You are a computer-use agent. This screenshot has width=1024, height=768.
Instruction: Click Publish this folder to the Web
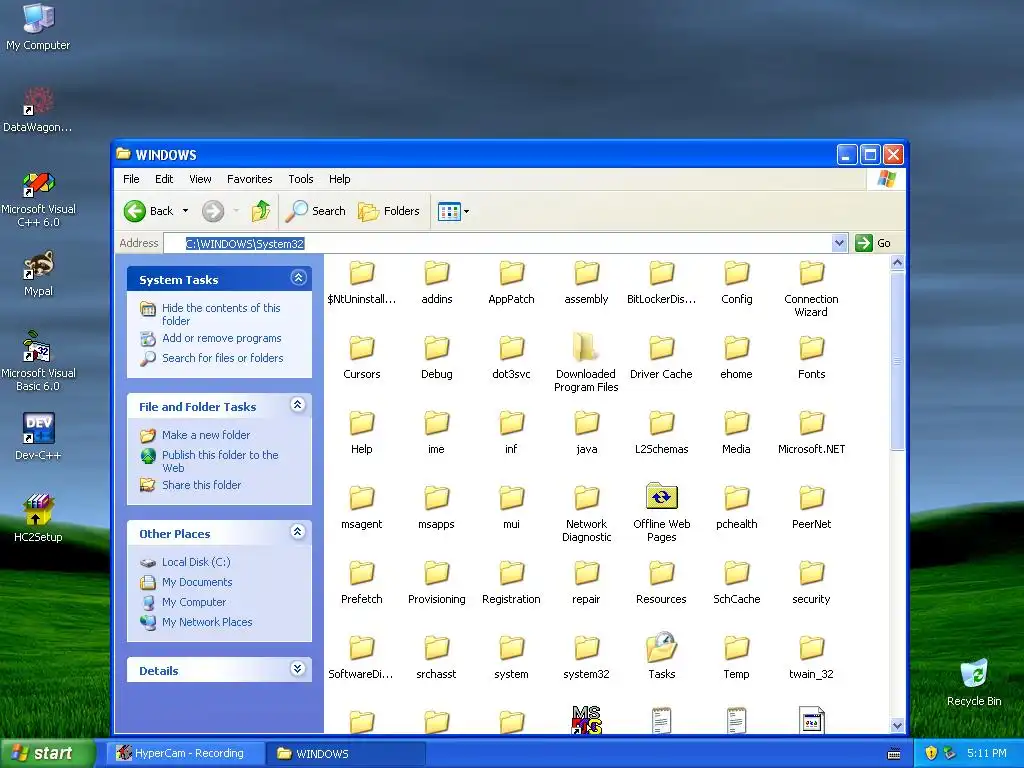coord(220,461)
